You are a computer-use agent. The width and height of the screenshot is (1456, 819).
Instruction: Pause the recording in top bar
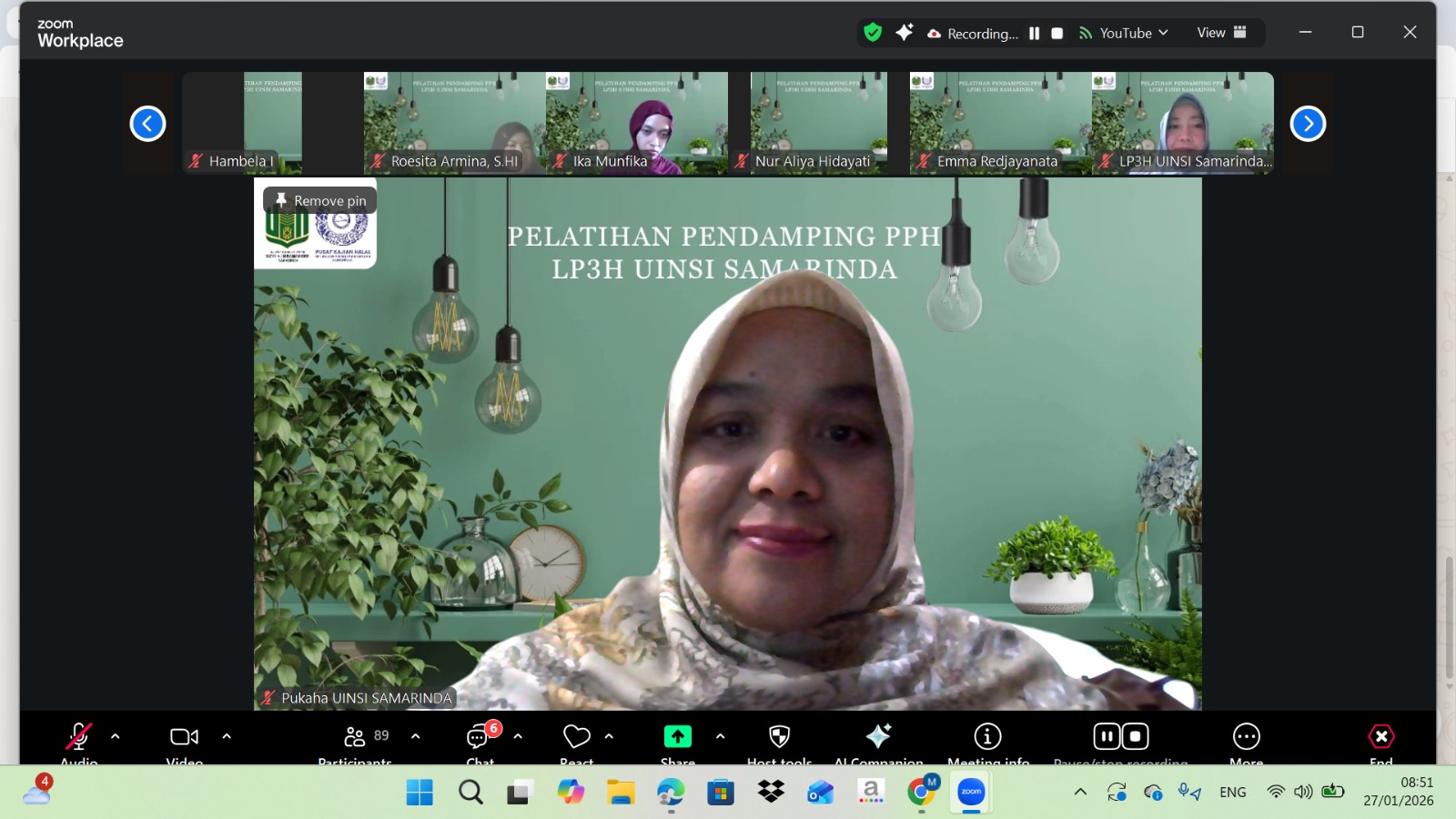pyautogui.click(x=1034, y=33)
